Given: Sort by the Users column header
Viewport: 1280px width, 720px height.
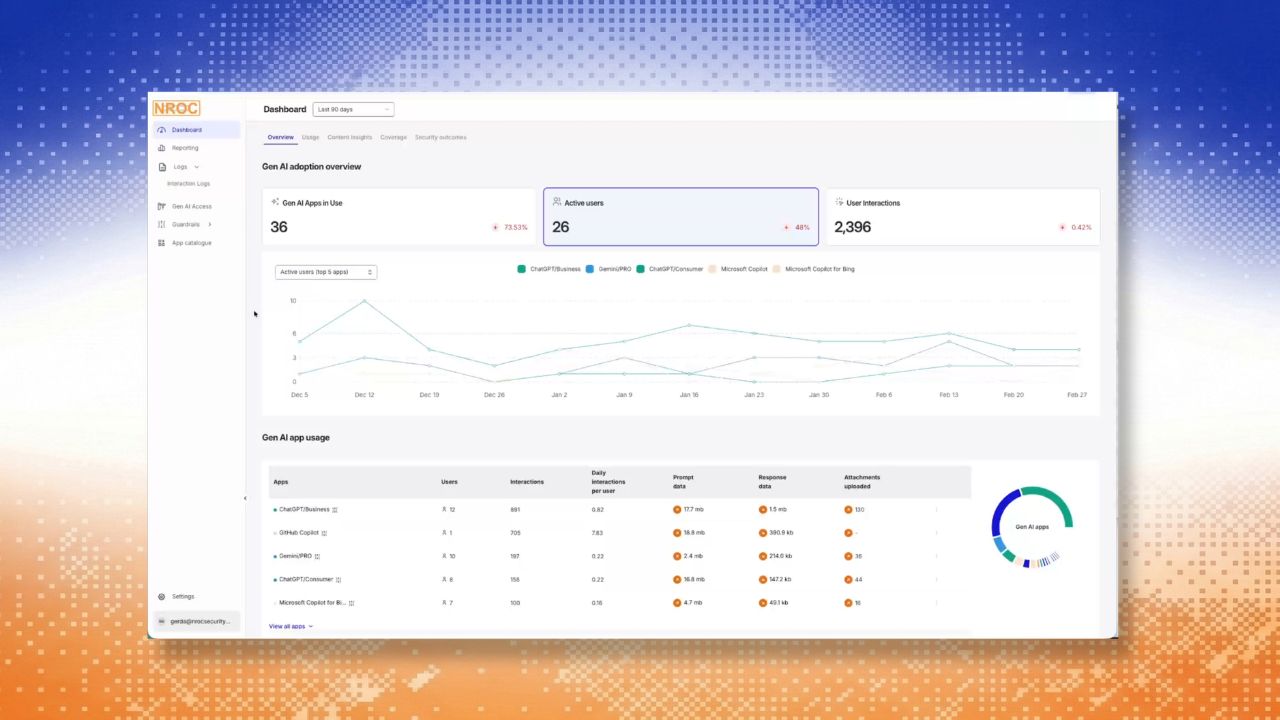Looking at the screenshot, I should coord(449,482).
